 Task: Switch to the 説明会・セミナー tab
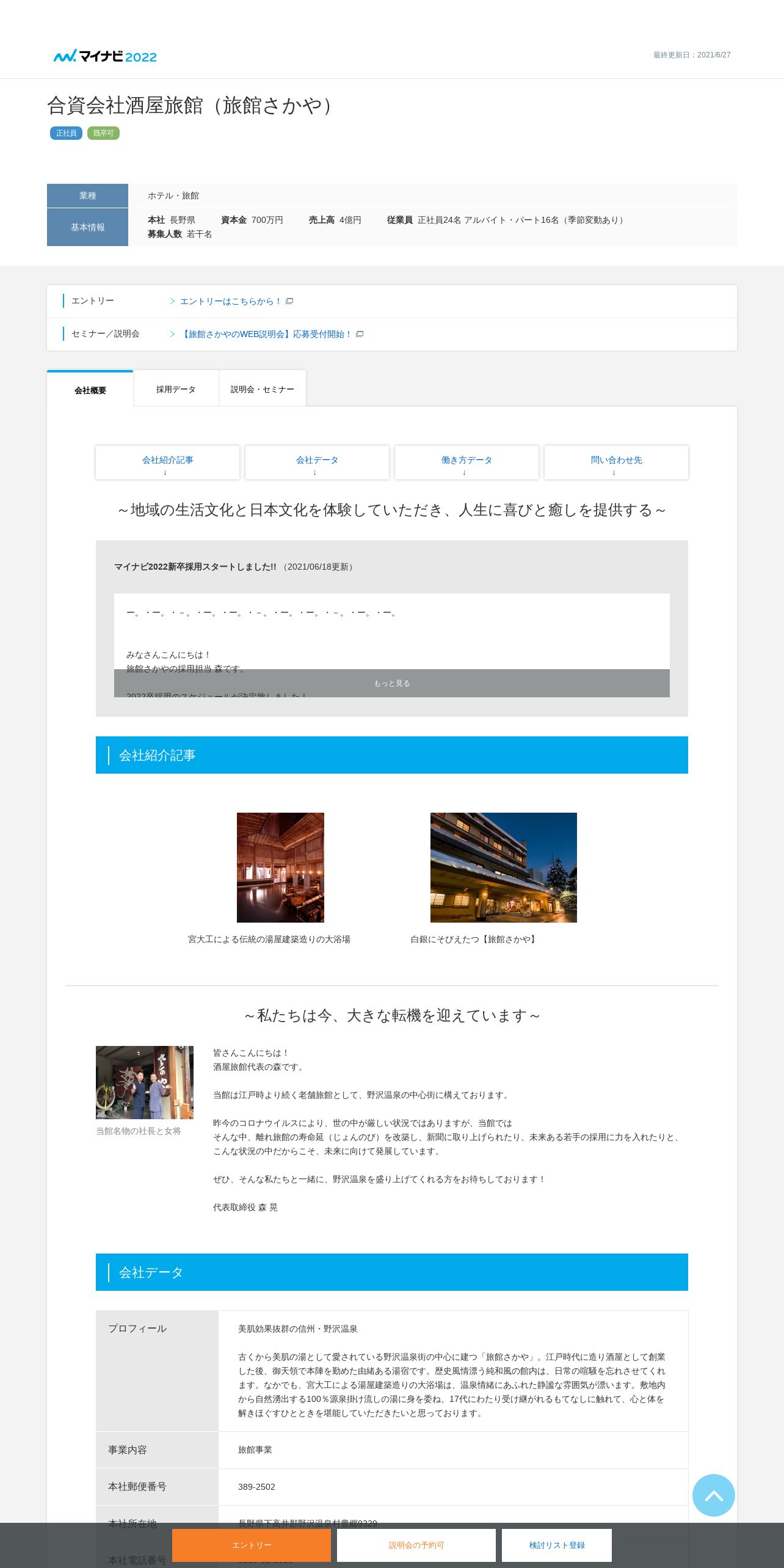tap(263, 389)
